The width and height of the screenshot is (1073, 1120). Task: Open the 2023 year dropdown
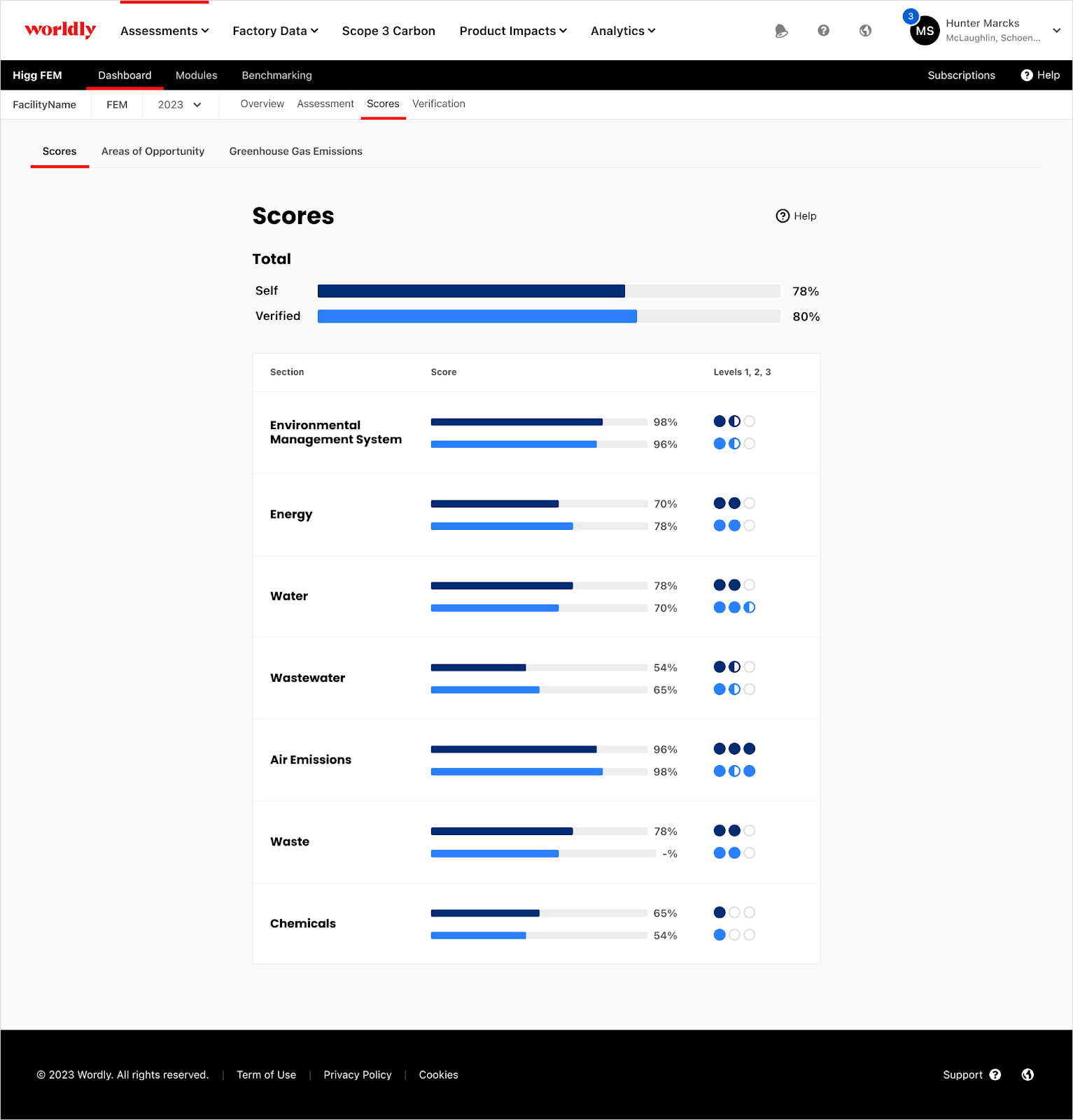[180, 105]
